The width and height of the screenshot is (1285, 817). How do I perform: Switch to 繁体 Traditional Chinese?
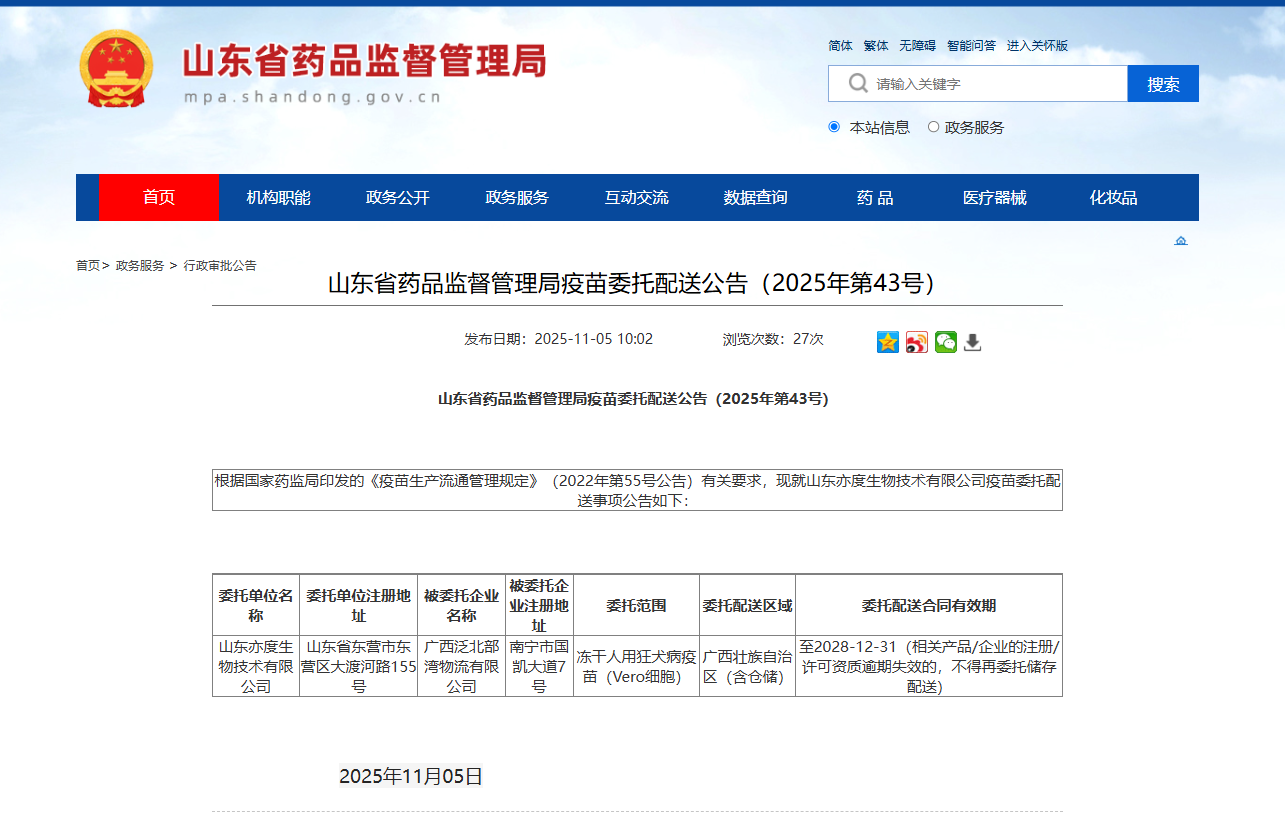[x=876, y=46]
